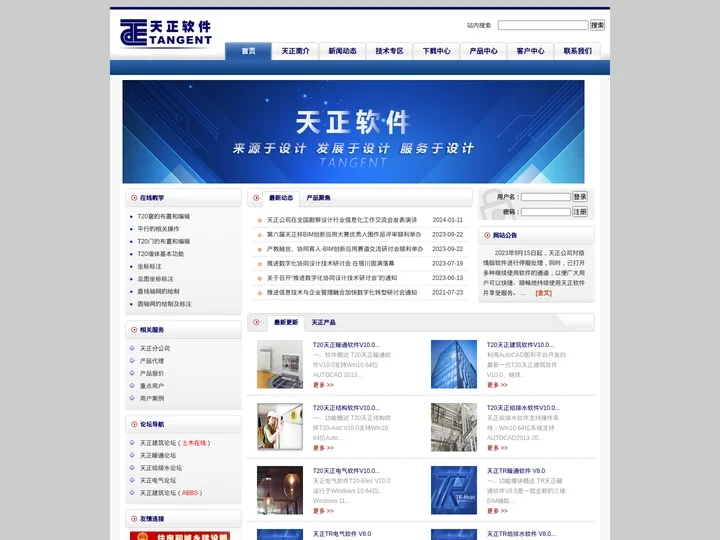
Task: Open the 天正简介 navigation tab
Action: pos(295,51)
